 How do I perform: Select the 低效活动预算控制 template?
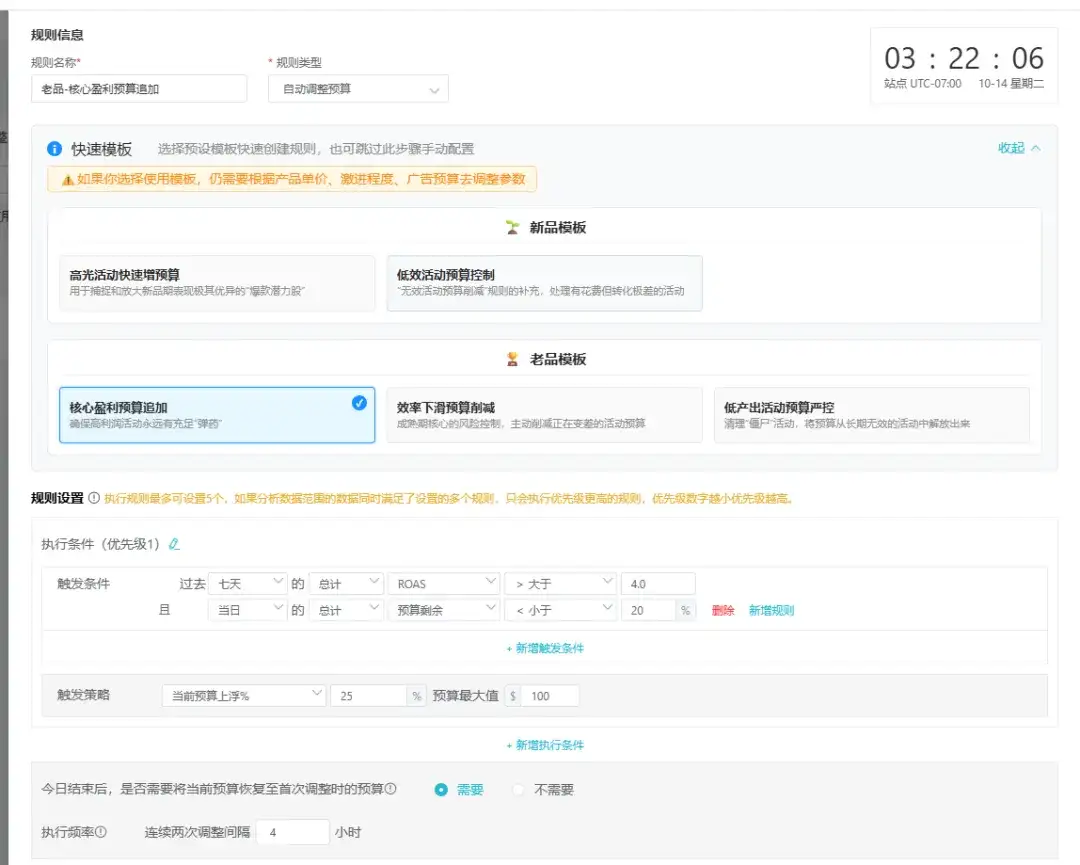tap(544, 283)
